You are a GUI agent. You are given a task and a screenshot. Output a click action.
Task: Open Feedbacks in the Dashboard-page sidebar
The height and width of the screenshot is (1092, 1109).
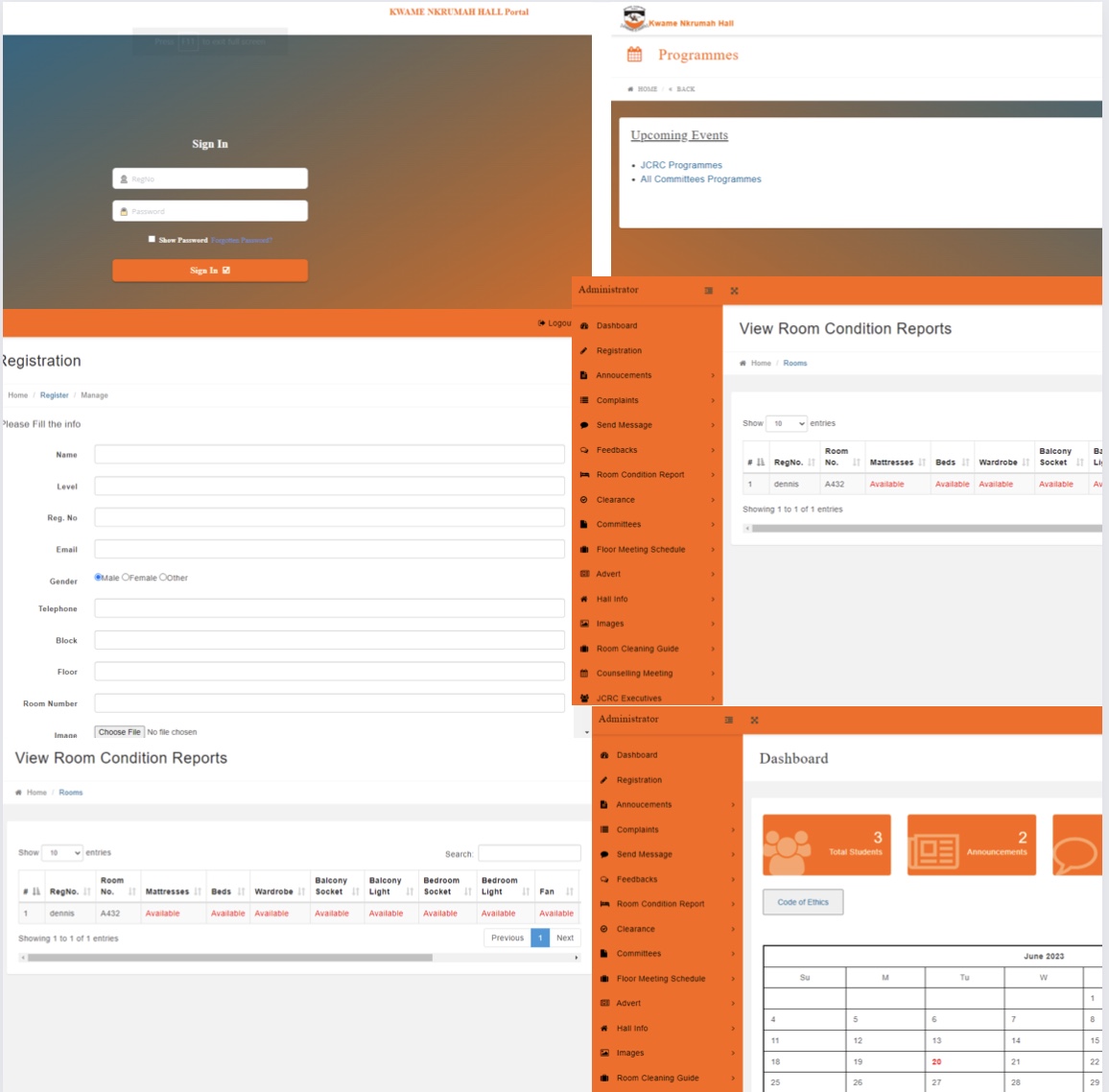point(637,879)
